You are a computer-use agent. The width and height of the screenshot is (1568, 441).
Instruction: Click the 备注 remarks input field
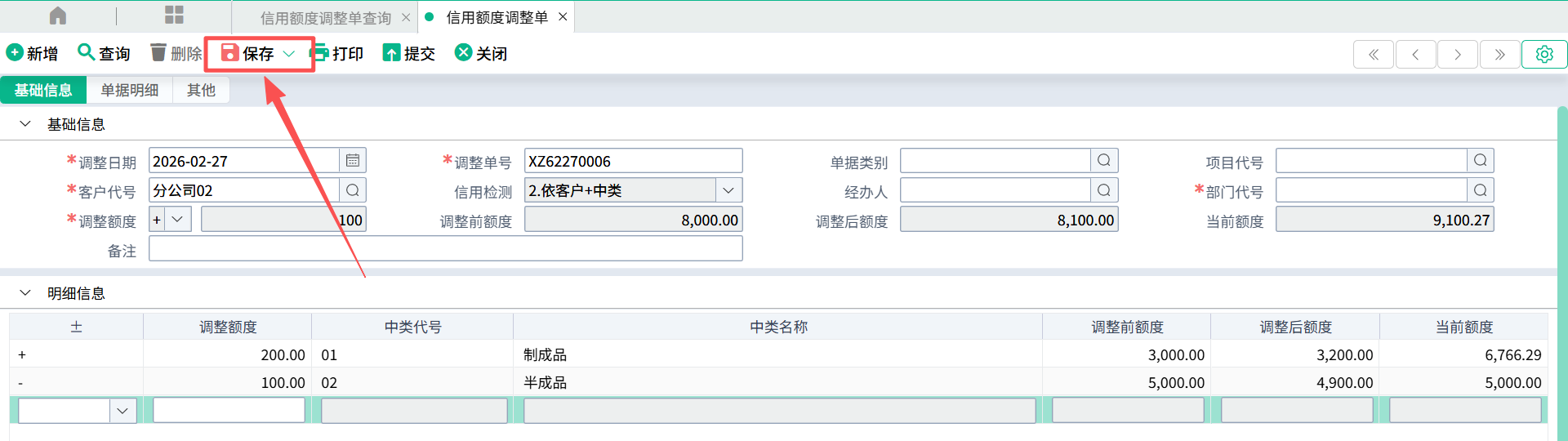point(445,249)
